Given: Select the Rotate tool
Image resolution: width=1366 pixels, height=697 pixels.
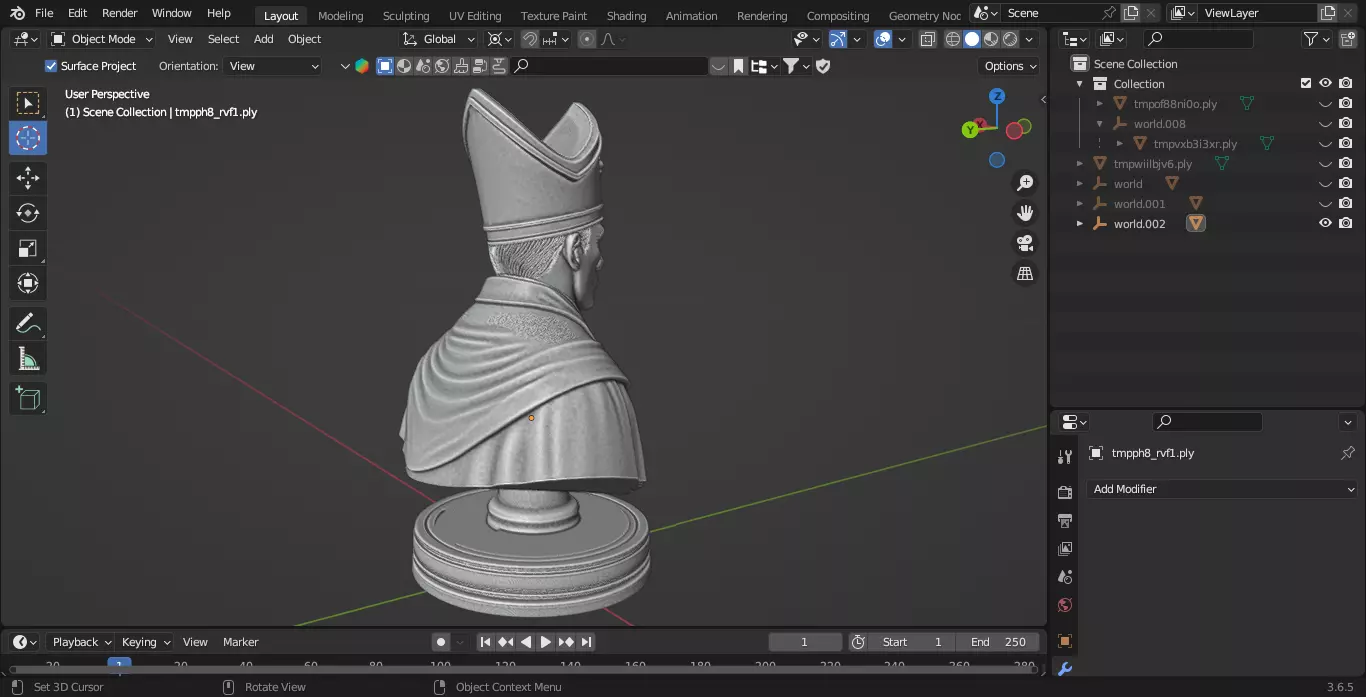Looking at the screenshot, I should click(28, 213).
